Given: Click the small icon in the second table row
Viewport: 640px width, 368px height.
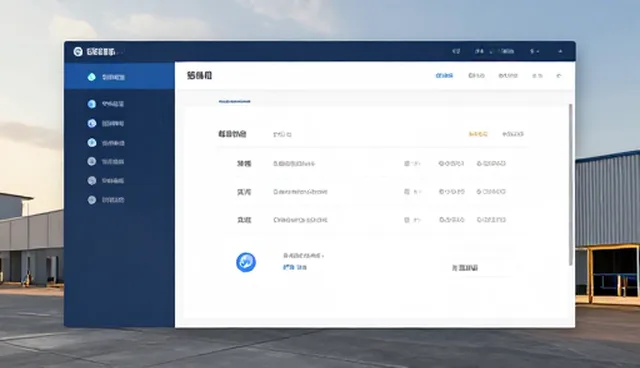Looking at the screenshot, I should click(x=407, y=191).
